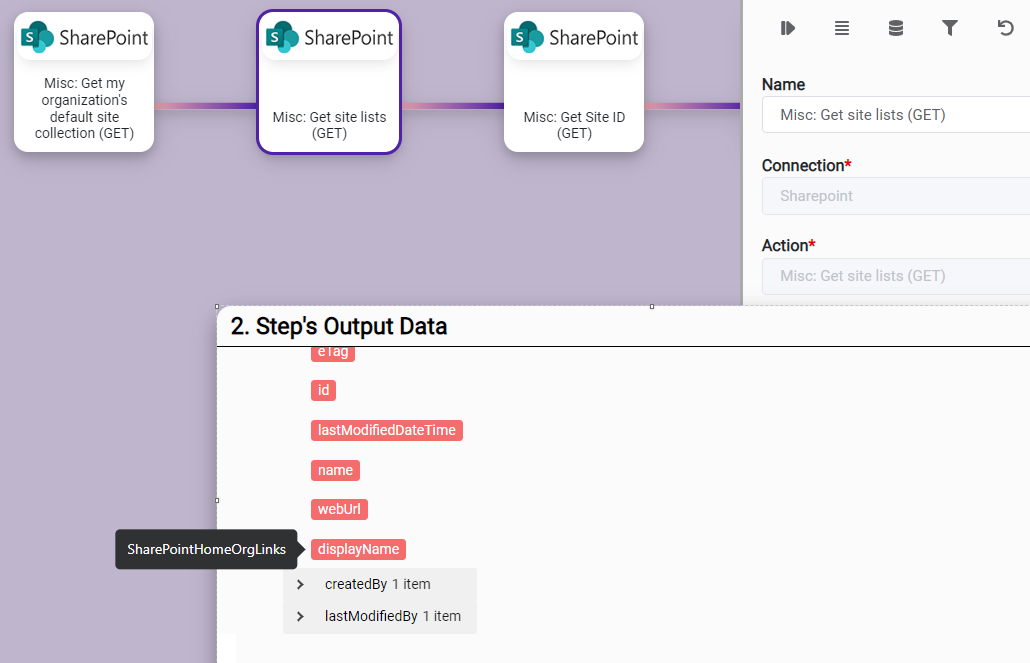This screenshot has height=663, width=1030.
Task: Select the lastModifiedDateTime output tag
Action: pos(386,430)
